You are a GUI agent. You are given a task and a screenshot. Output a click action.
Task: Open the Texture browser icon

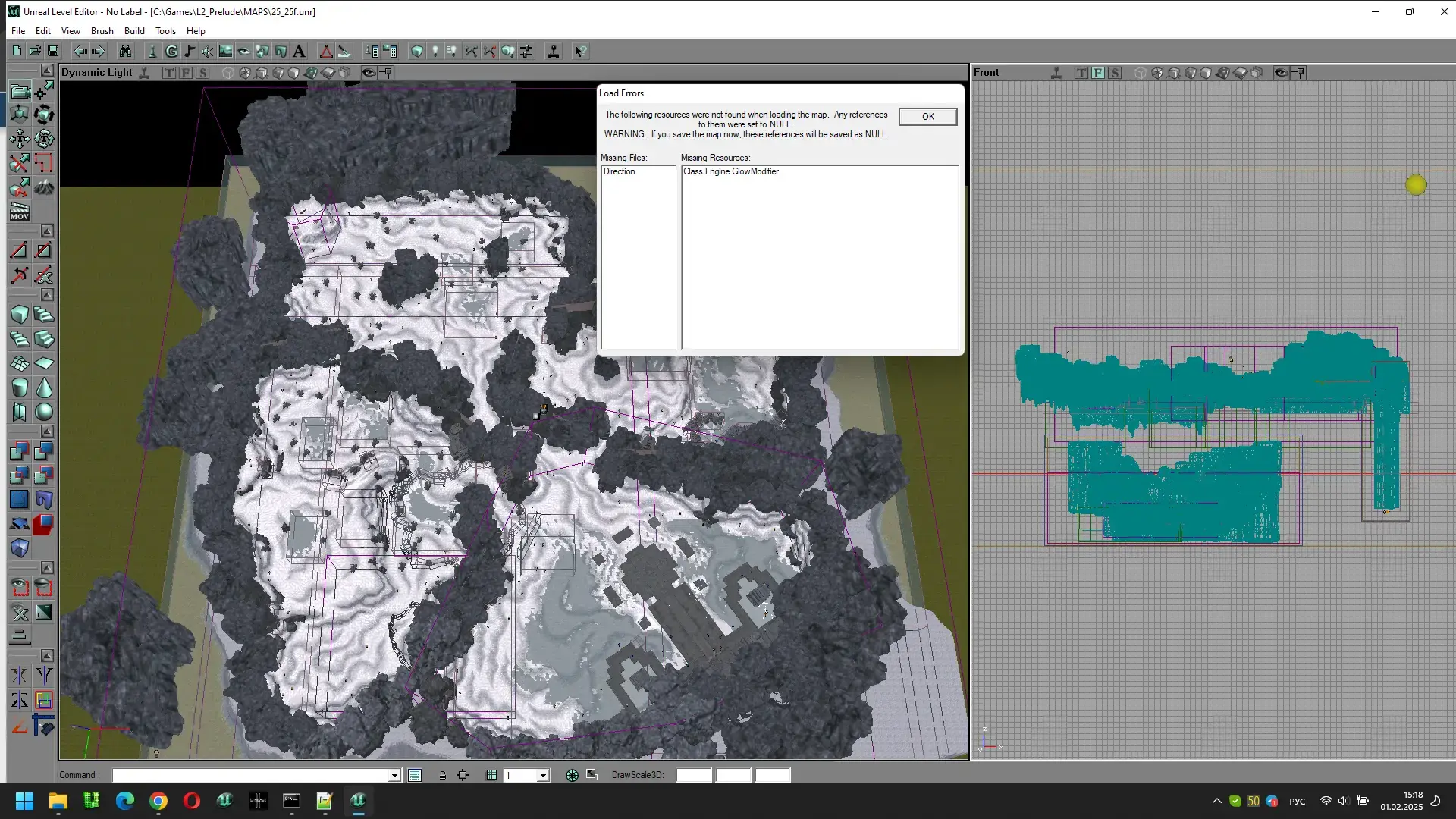click(x=226, y=52)
